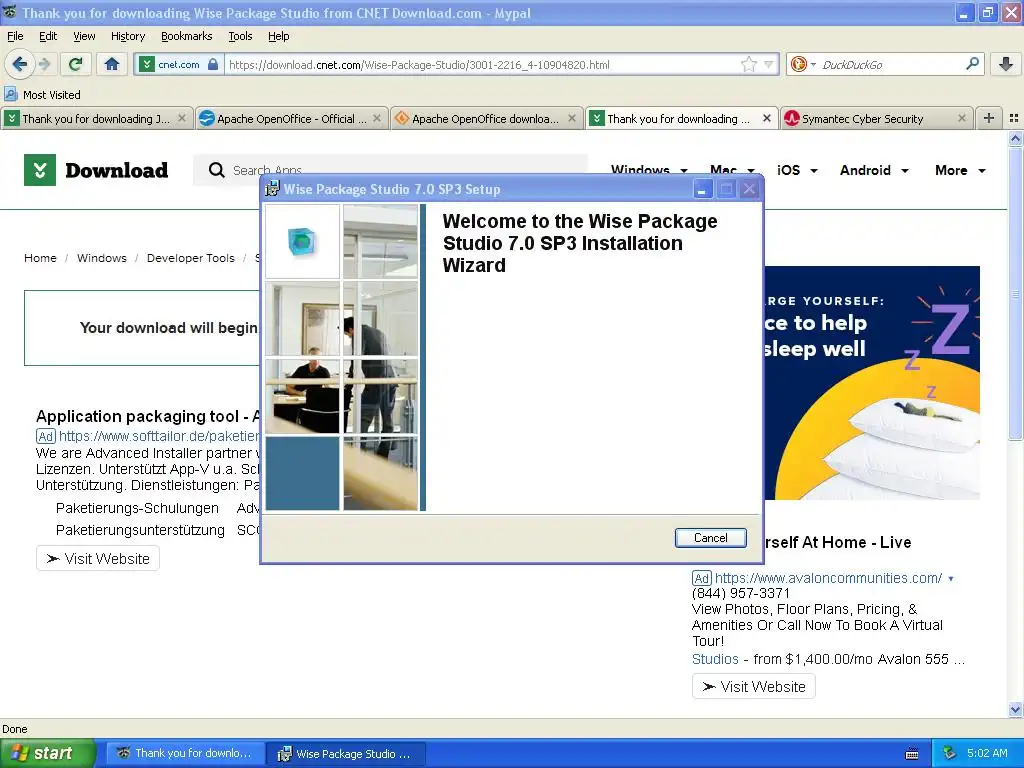
Task: Go to the Home page icon
Action: point(112,64)
